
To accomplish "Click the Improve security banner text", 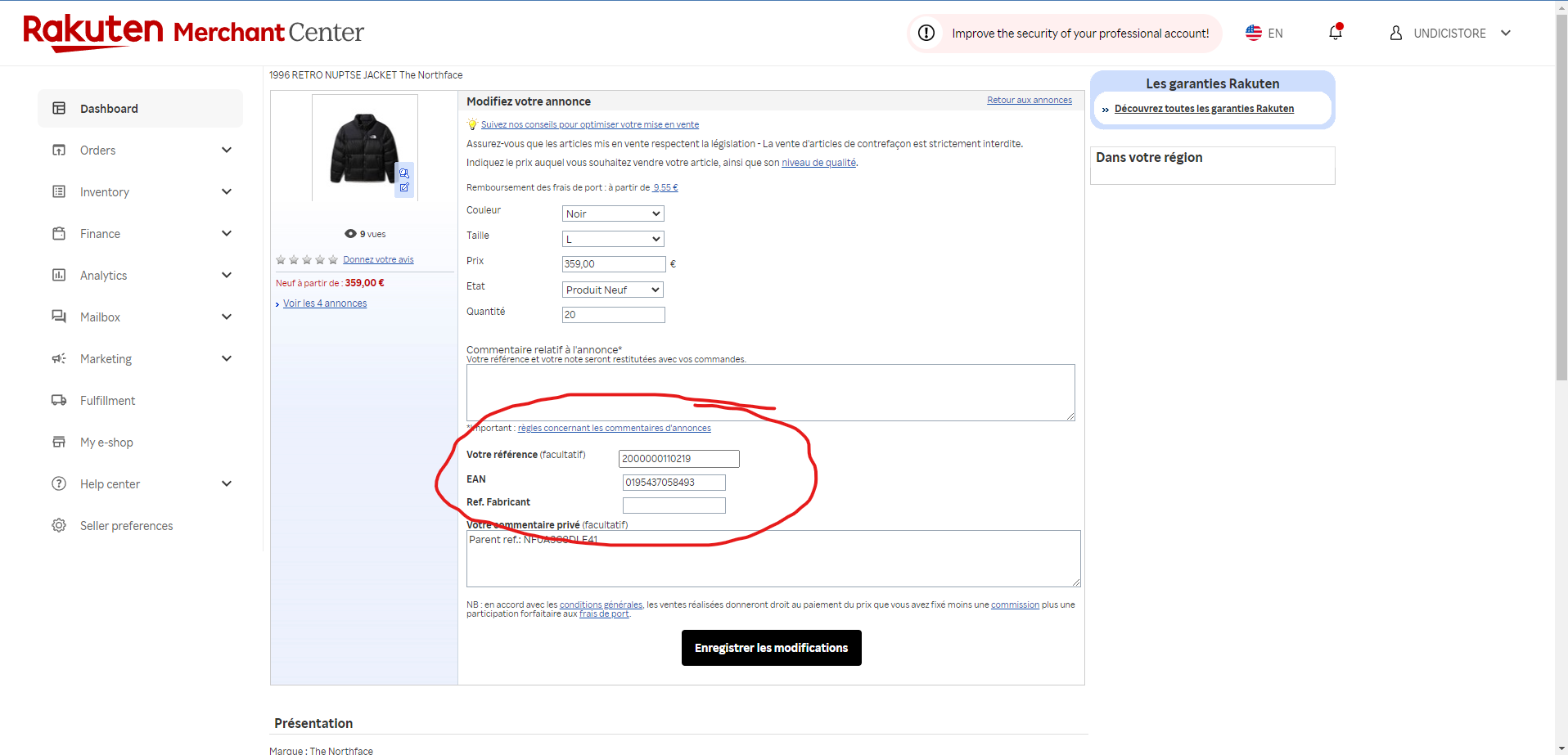I will pos(1080,34).
